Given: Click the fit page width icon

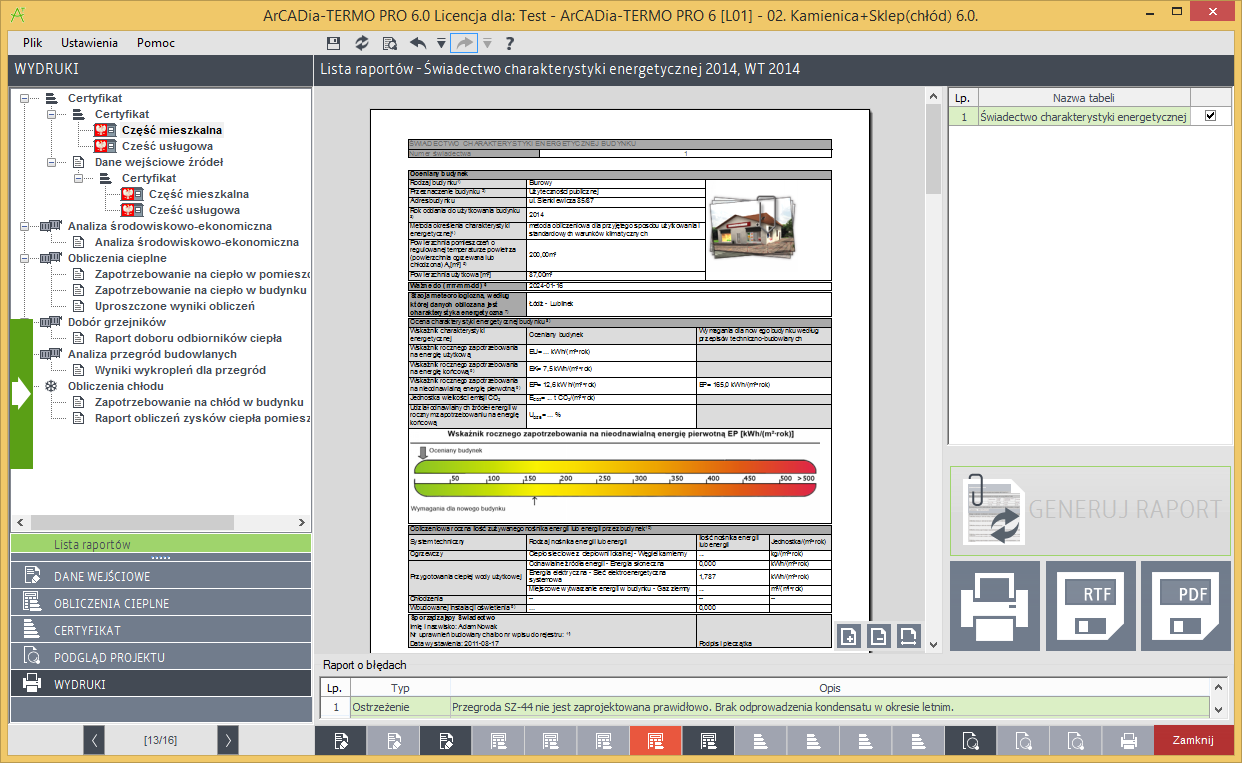Looking at the screenshot, I should [908, 636].
